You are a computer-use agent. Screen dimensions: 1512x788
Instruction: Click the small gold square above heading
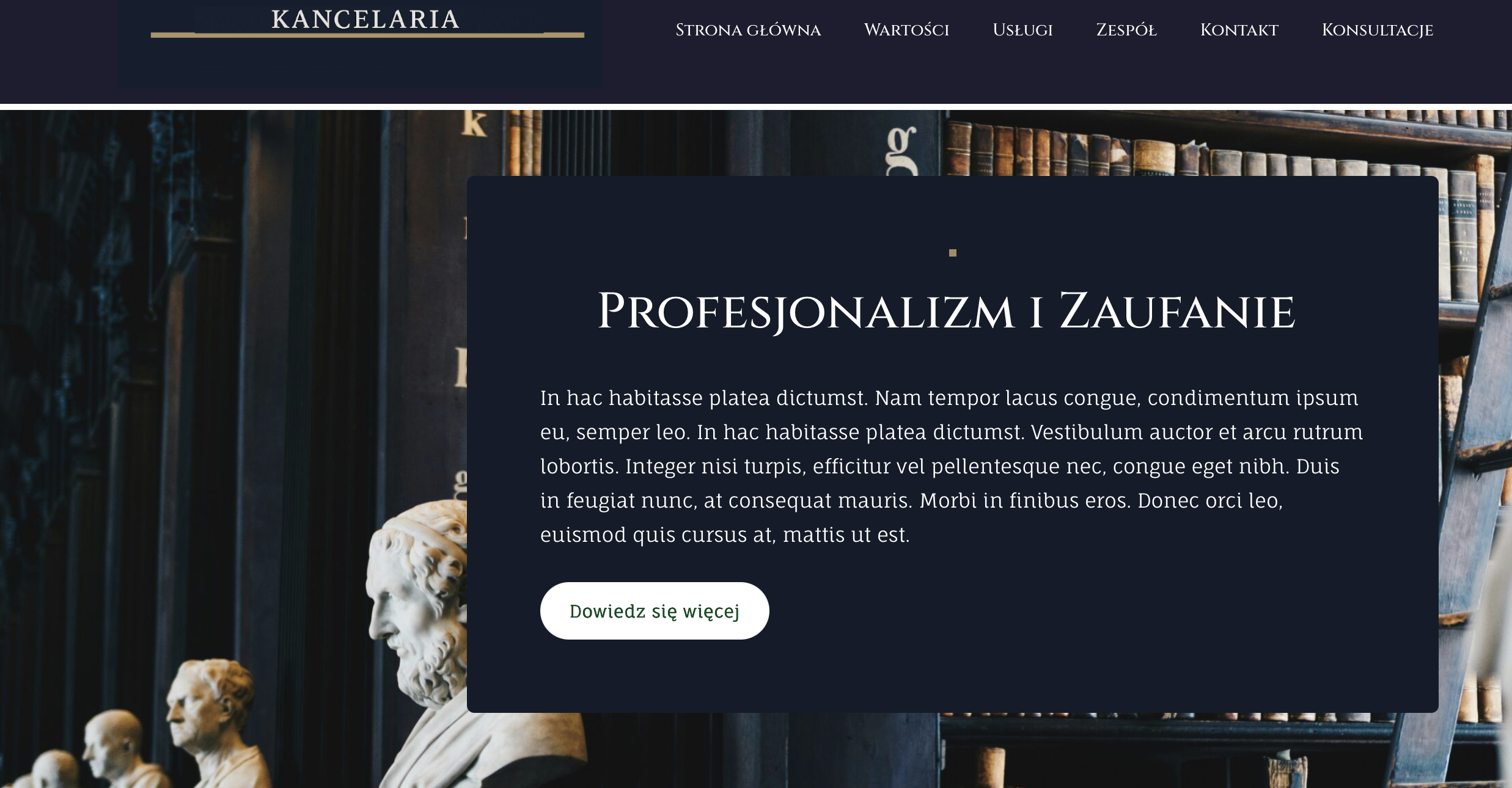click(952, 253)
